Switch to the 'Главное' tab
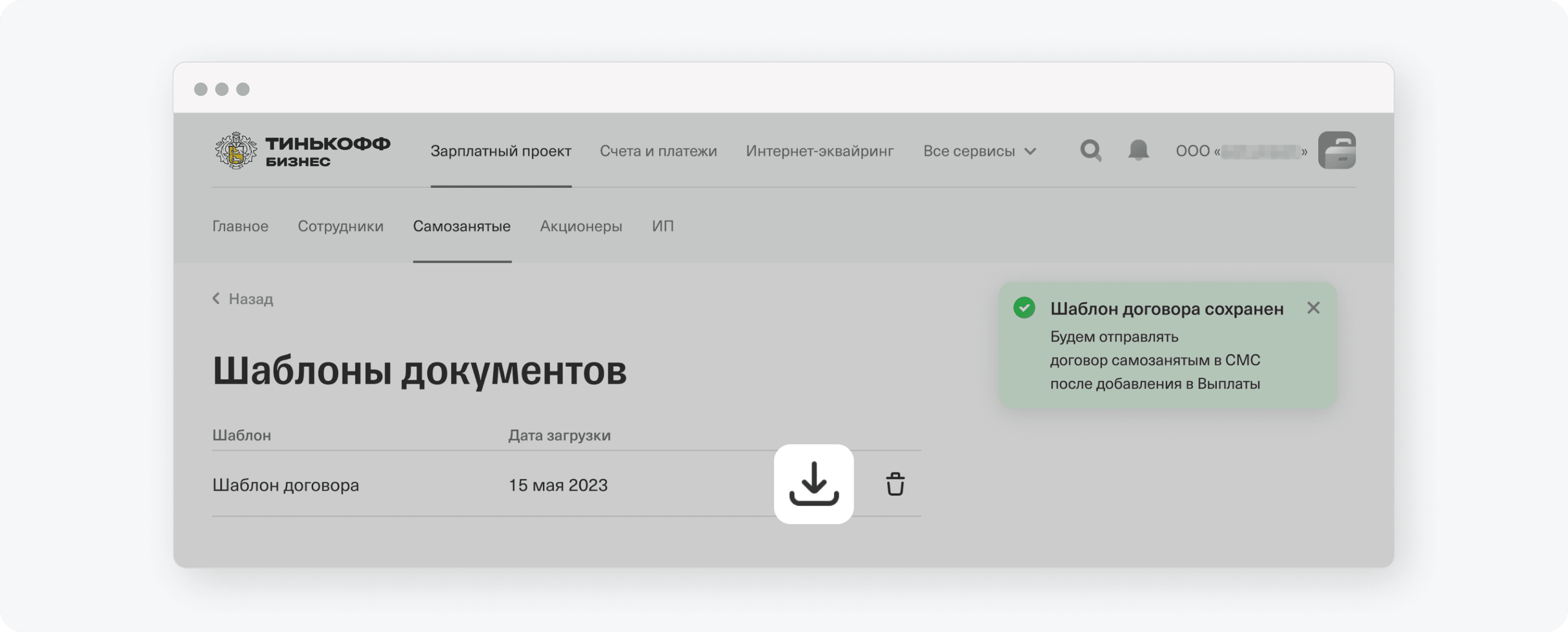1568x632 pixels. (240, 226)
